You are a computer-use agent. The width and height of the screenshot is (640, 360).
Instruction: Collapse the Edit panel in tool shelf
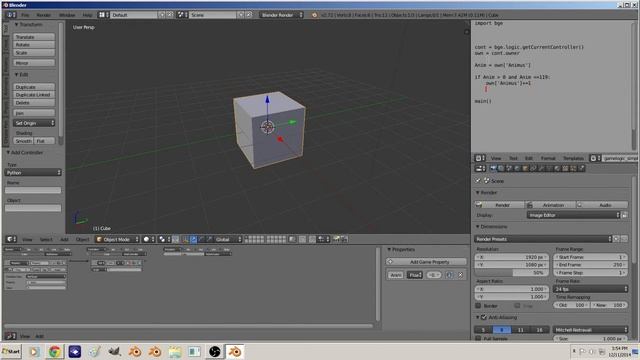(x=22, y=75)
